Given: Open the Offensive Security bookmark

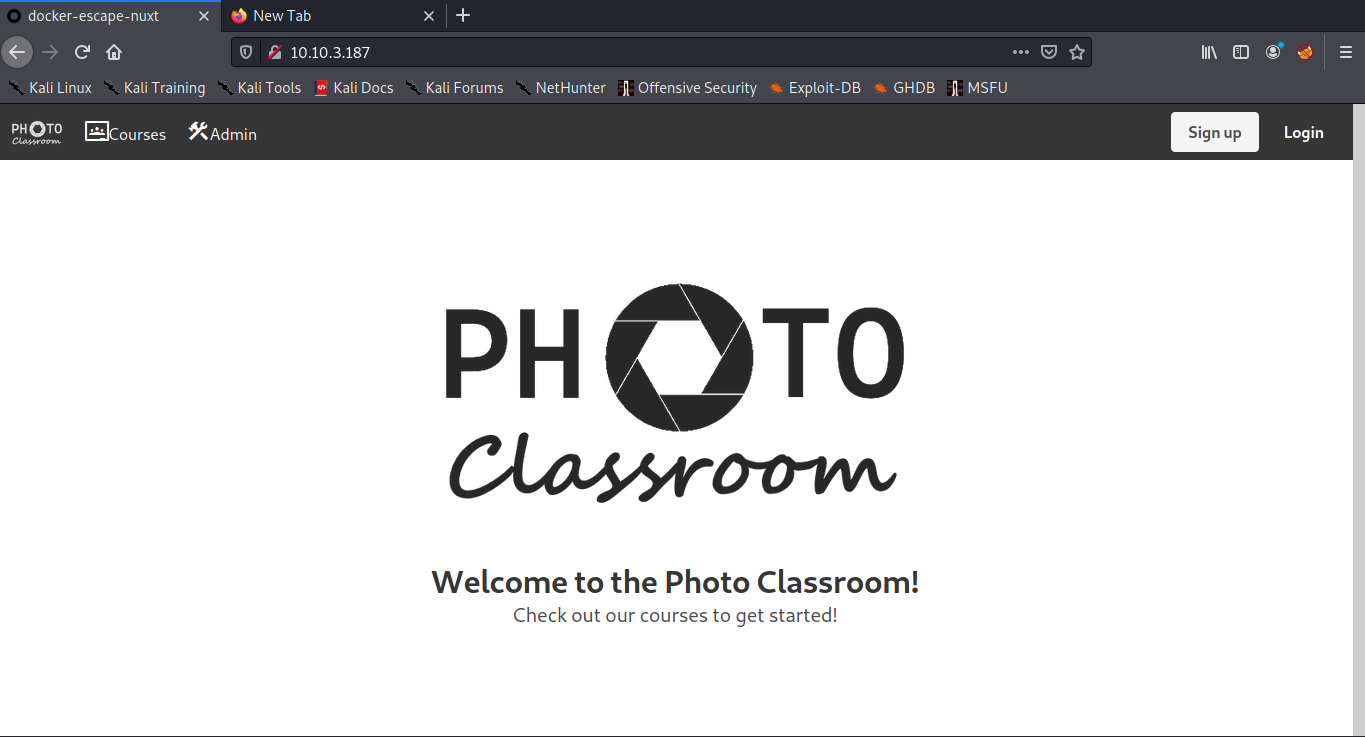Looking at the screenshot, I should pos(687,88).
